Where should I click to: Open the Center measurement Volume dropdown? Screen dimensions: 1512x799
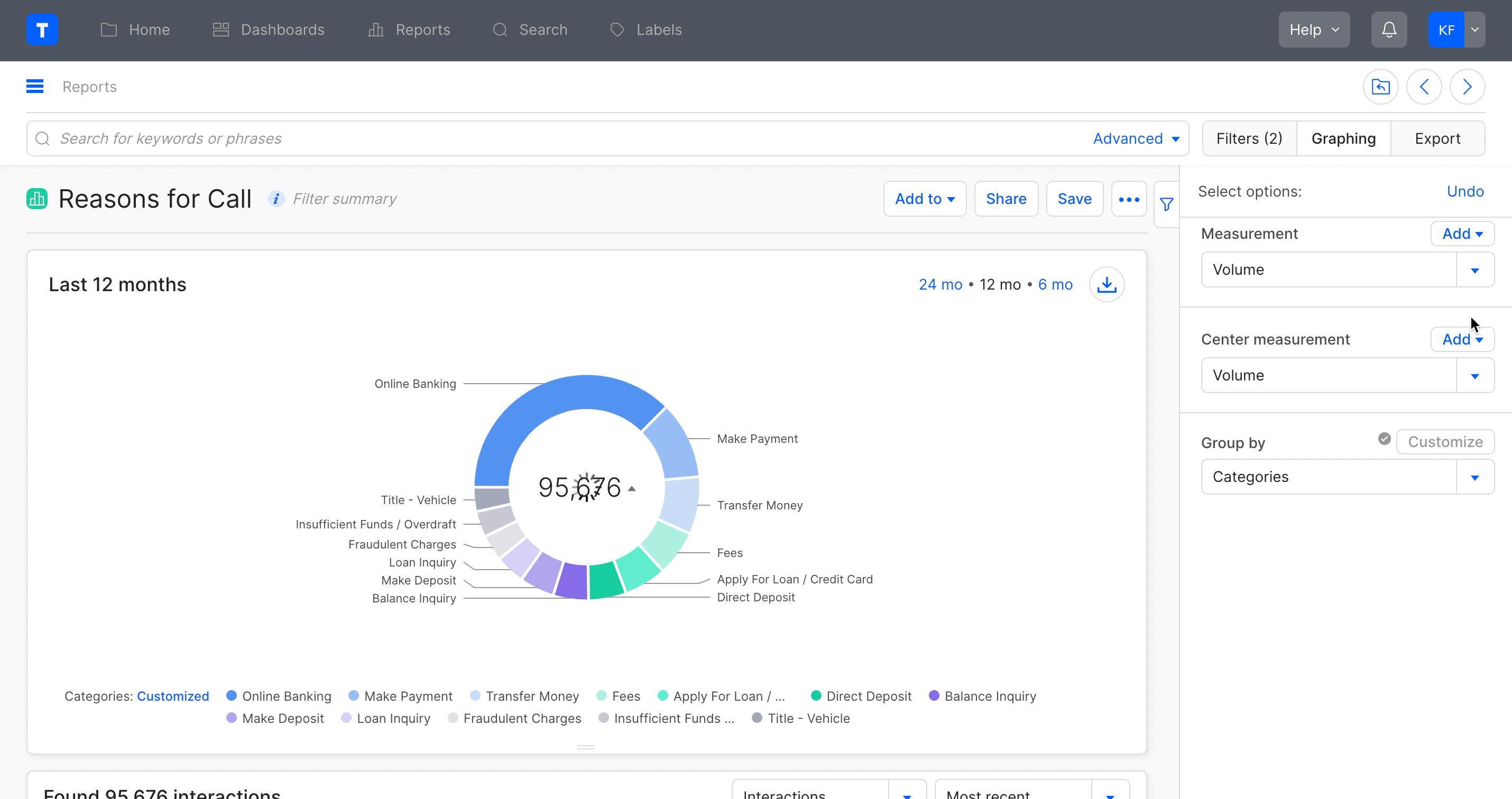1474,375
